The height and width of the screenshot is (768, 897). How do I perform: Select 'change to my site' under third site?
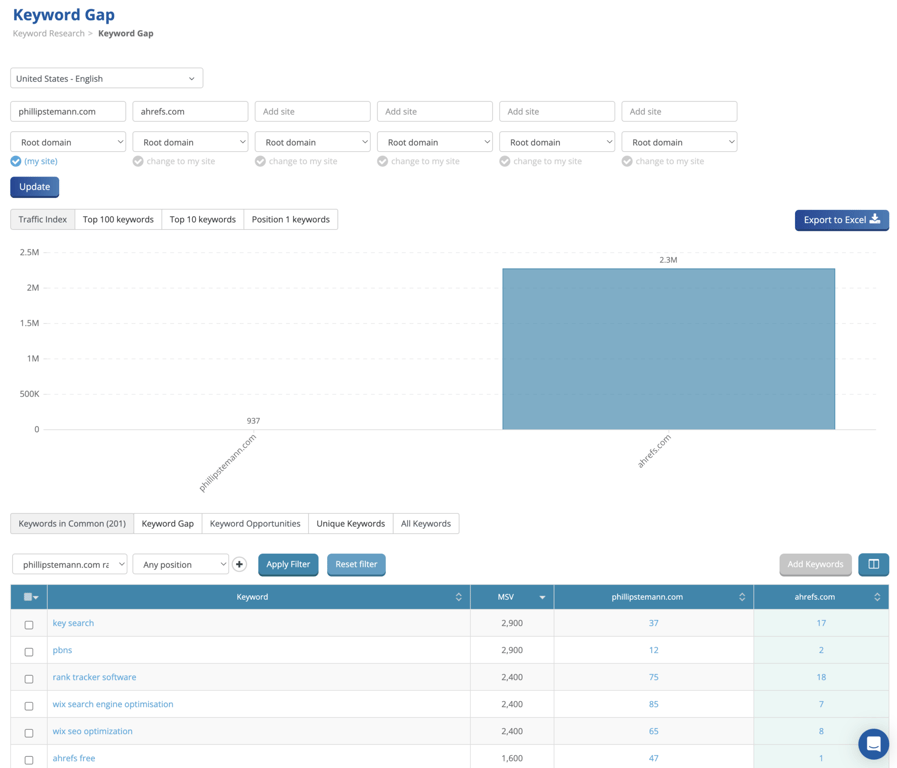(x=296, y=161)
